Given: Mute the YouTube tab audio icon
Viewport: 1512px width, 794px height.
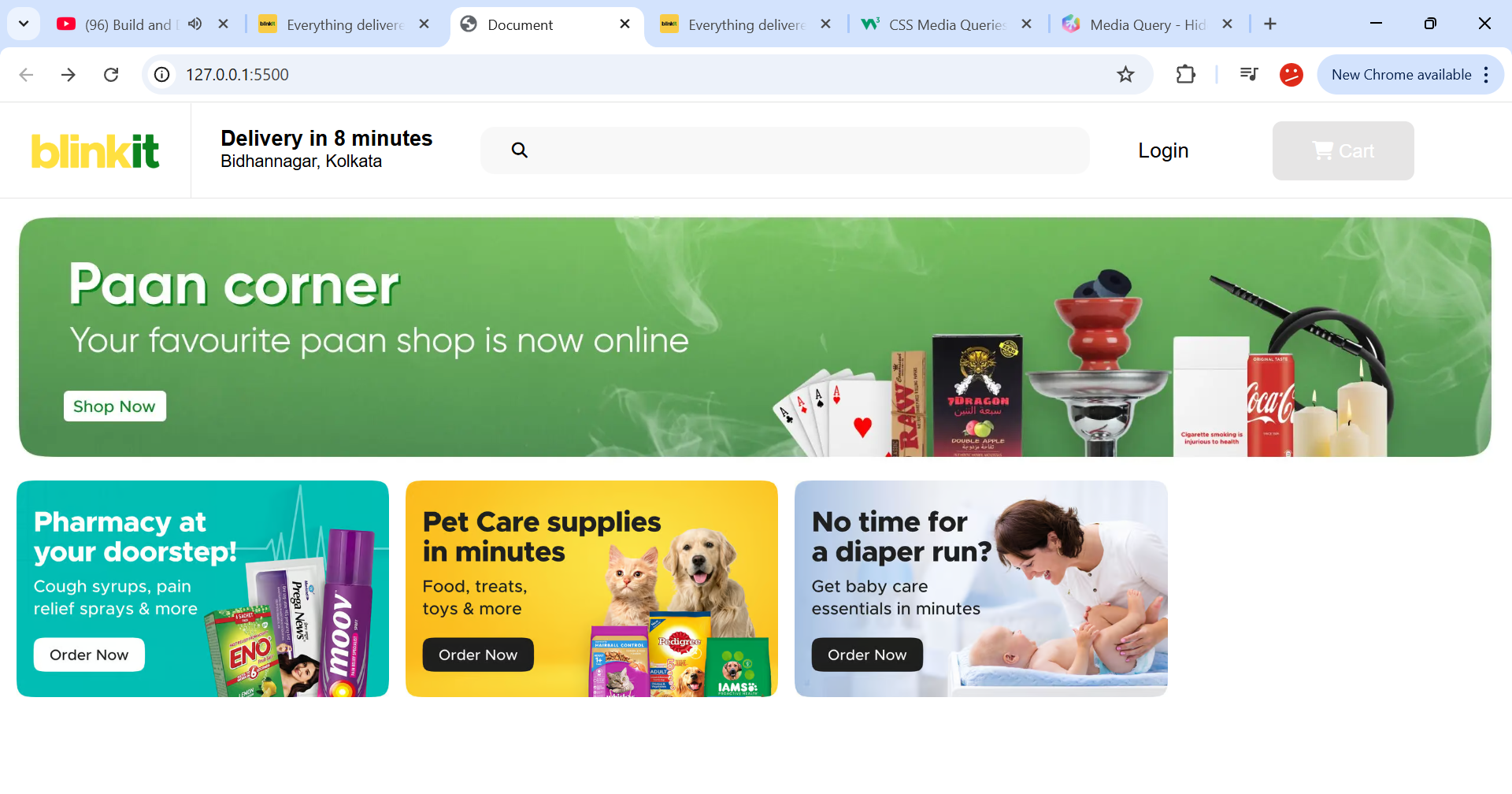Looking at the screenshot, I should pos(195,24).
